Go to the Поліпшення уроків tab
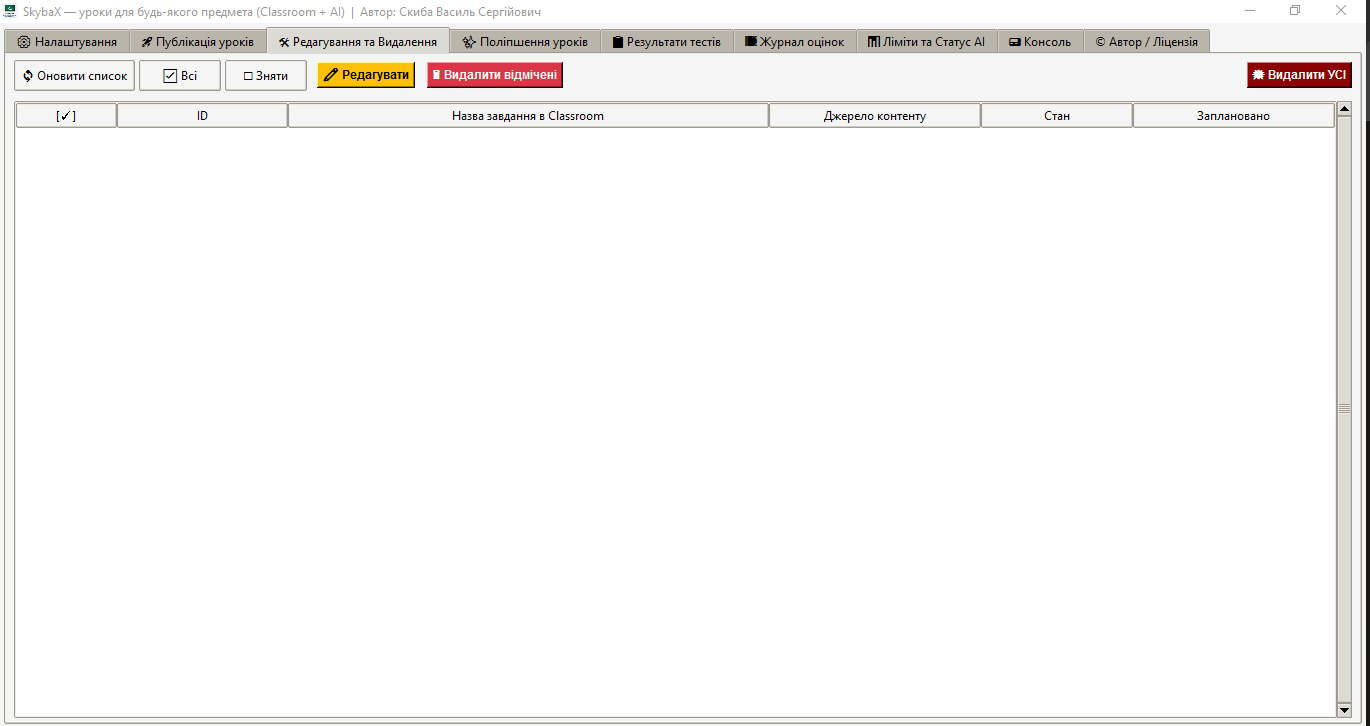This screenshot has height=726, width=1370. [x=526, y=42]
